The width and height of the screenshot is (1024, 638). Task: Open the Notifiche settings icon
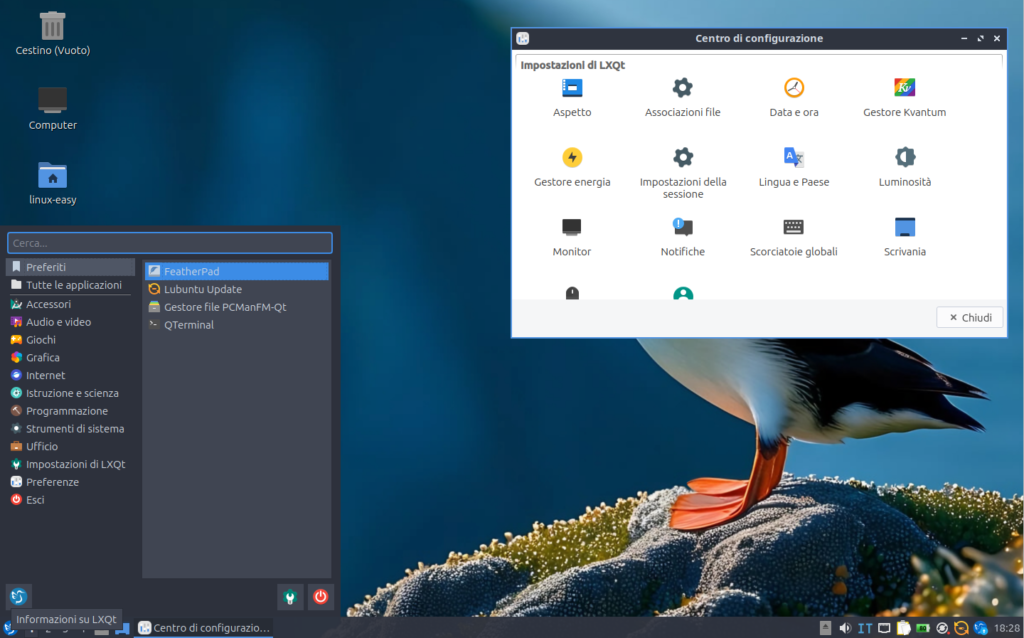point(682,227)
